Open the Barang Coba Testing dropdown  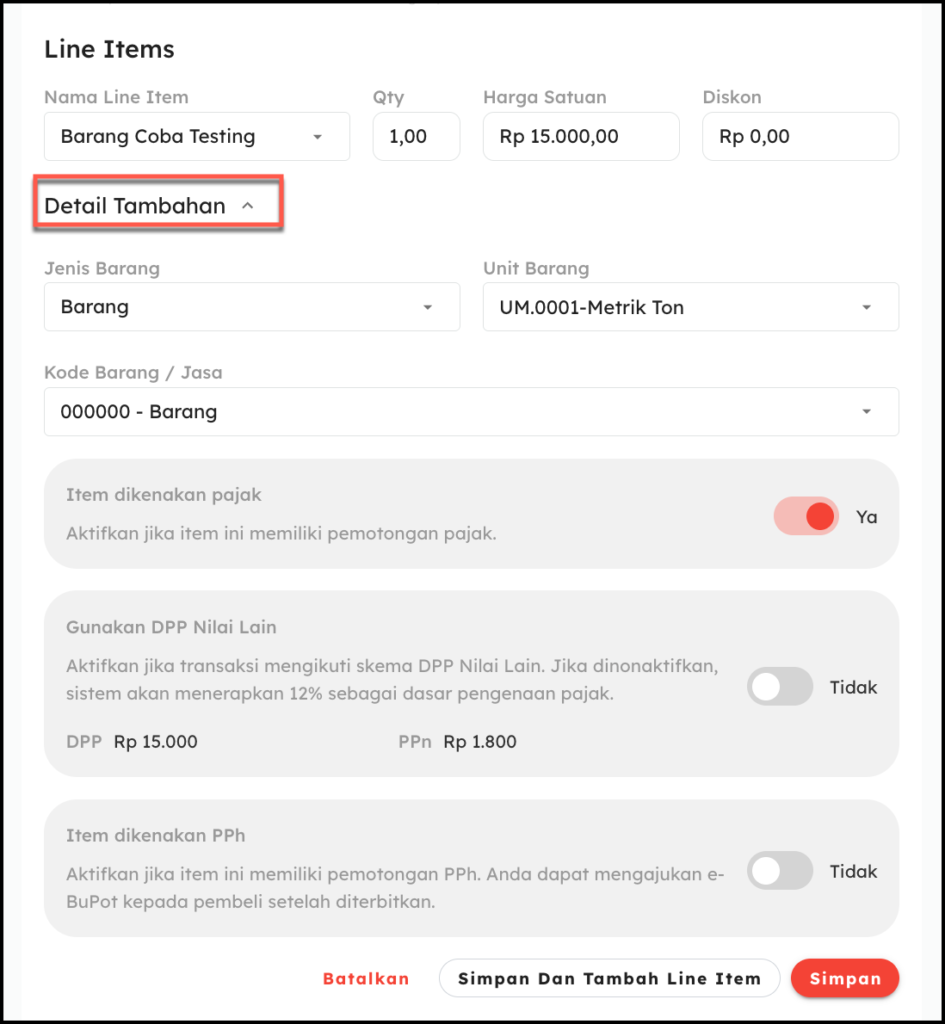tap(197, 136)
